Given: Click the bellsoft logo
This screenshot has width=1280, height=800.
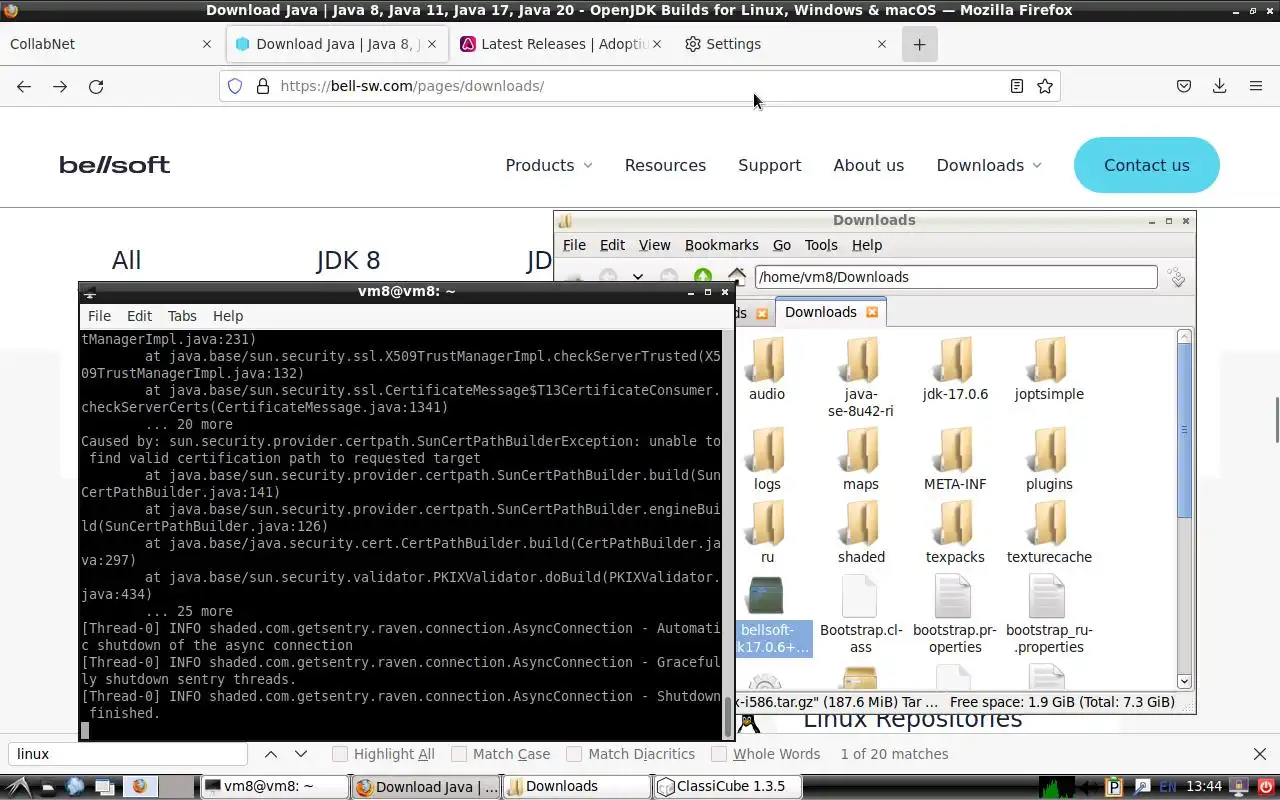Looking at the screenshot, I should coord(115,165).
